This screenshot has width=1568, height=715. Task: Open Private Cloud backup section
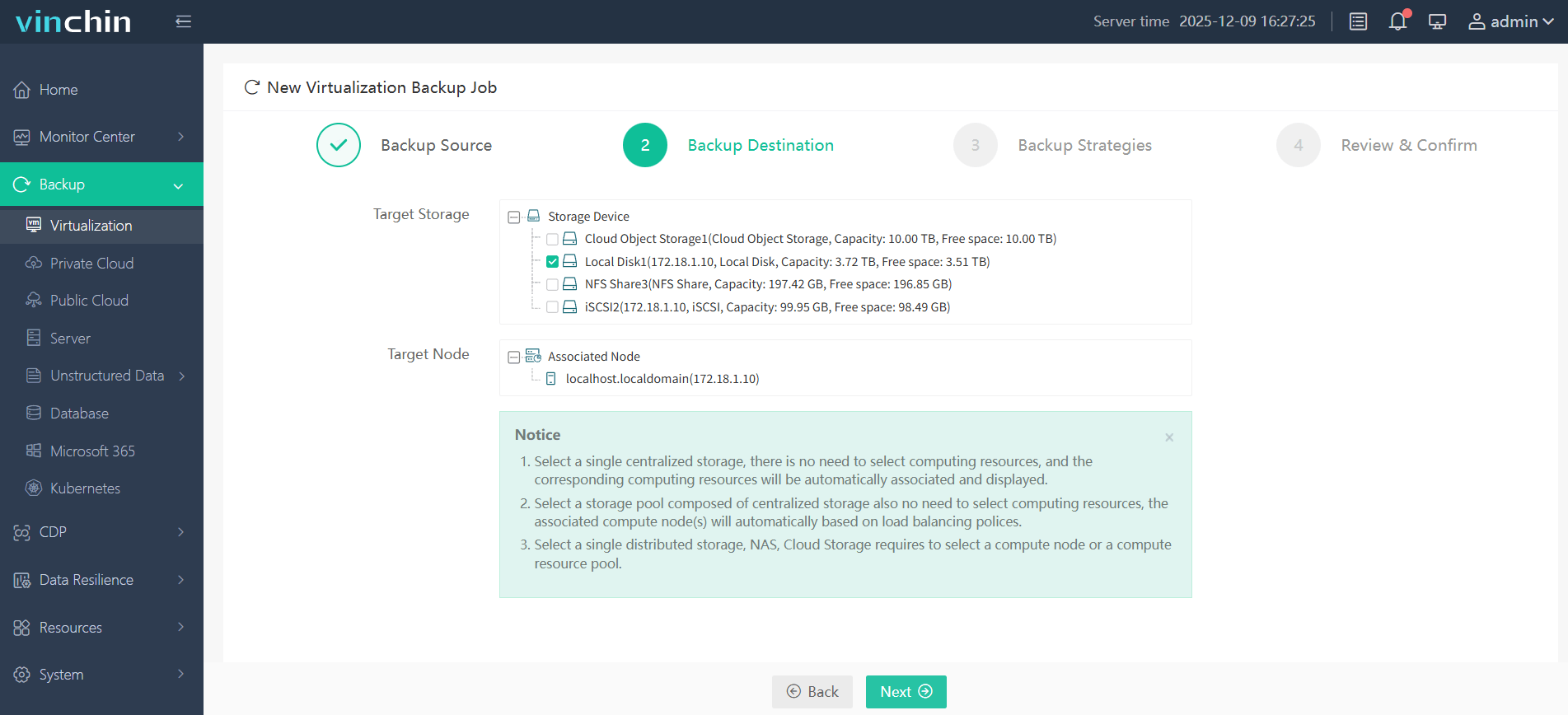pyautogui.click(x=91, y=264)
